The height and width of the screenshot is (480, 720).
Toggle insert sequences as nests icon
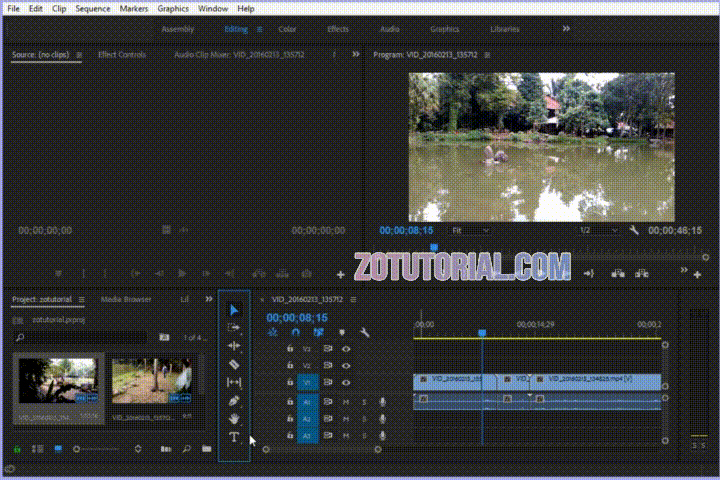coord(273,332)
